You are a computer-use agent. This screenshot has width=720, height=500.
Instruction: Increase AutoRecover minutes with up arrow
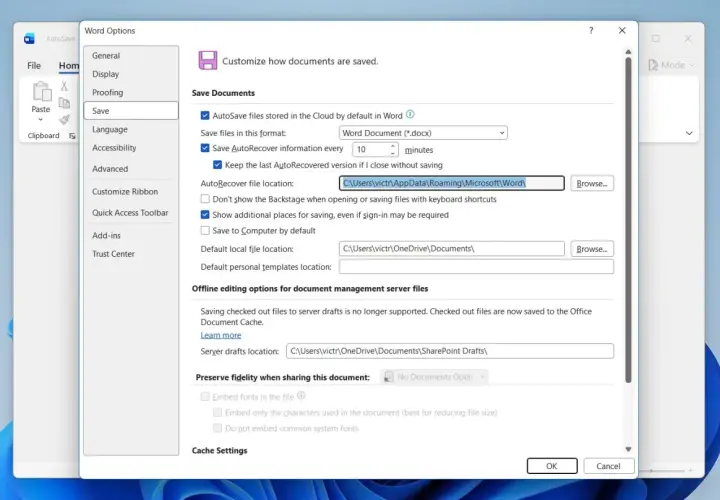(x=393, y=146)
